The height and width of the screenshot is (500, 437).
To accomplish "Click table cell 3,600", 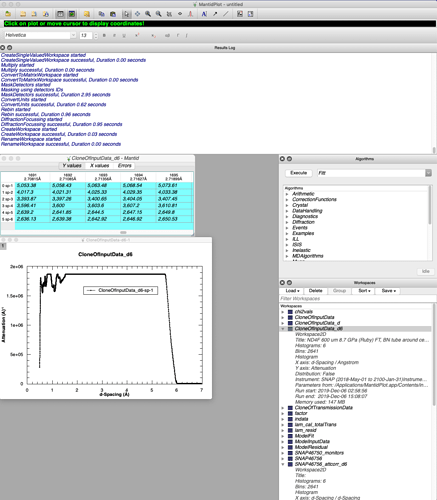I will (68, 206).
